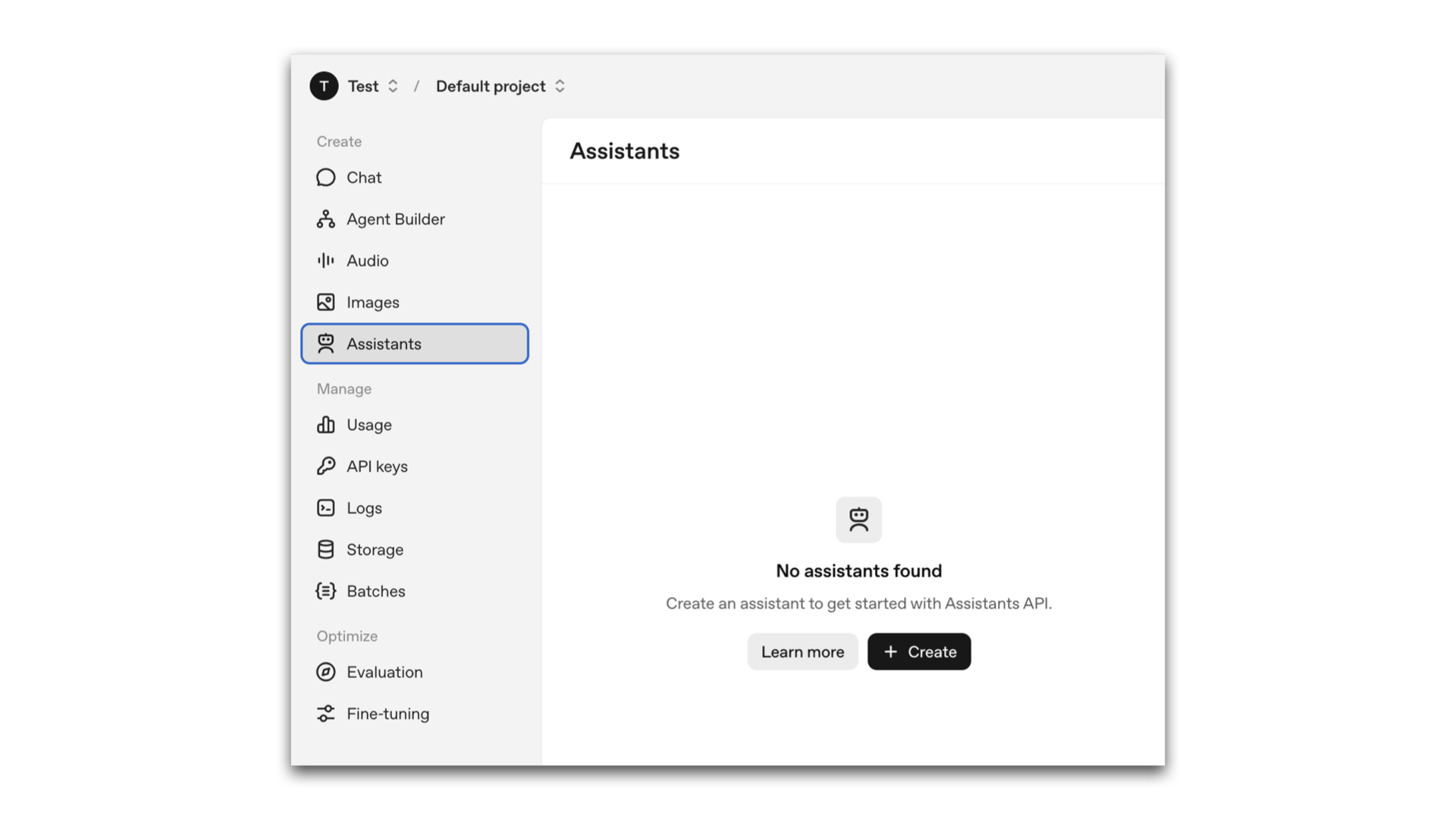Click the Batches curly braces icon

click(x=325, y=591)
